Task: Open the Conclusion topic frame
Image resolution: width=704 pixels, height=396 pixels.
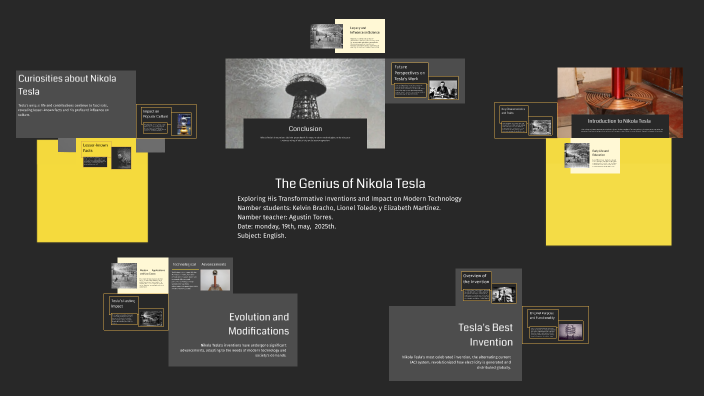Action: pos(305,103)
